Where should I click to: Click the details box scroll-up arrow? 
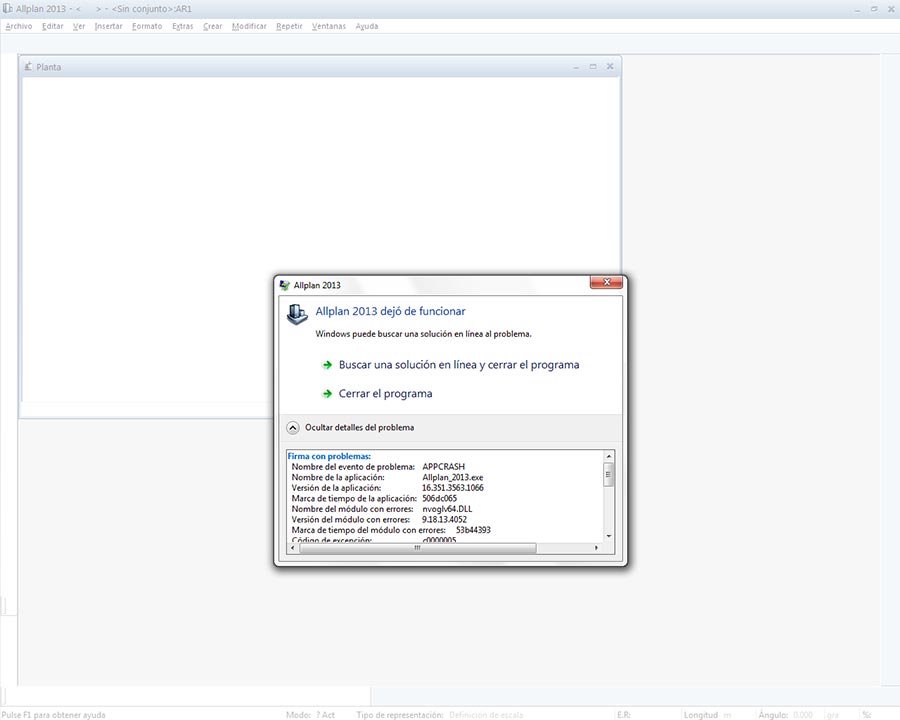(609, 456)
